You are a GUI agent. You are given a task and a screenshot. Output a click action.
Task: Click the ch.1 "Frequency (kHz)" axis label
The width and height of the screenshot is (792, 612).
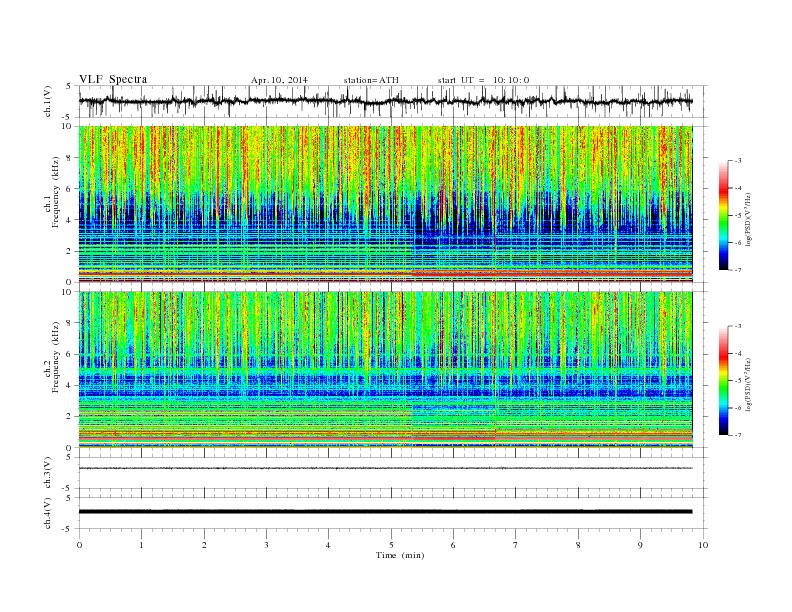tap(56, 192)
